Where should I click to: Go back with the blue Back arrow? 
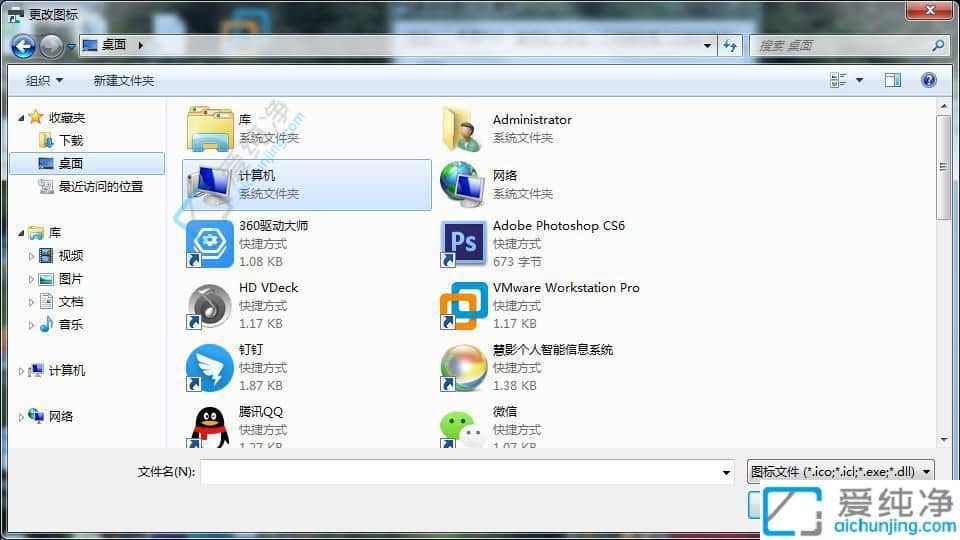pyautogui.click(x=23, y=46)
